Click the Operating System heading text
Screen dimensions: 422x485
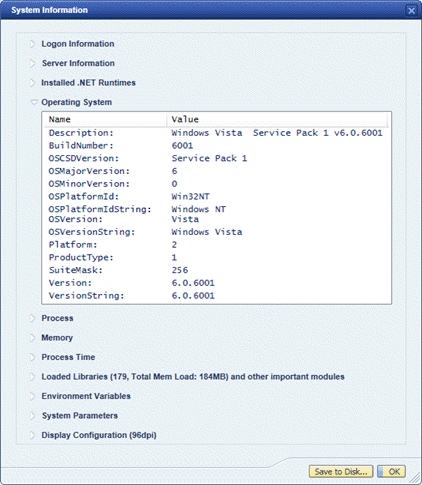click(76, 102)
